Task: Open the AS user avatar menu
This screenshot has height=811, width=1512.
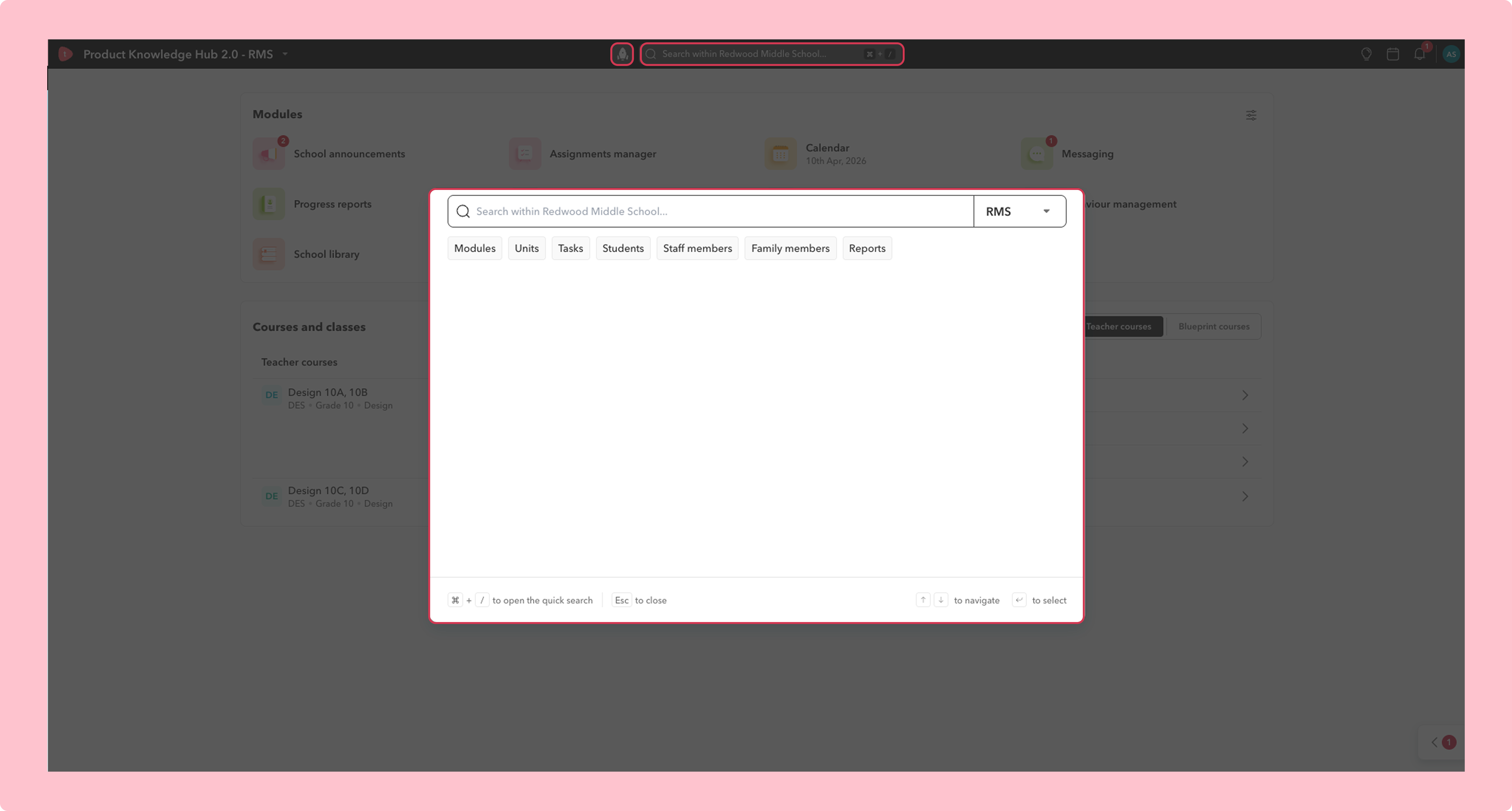Action: pos(1451,54)
